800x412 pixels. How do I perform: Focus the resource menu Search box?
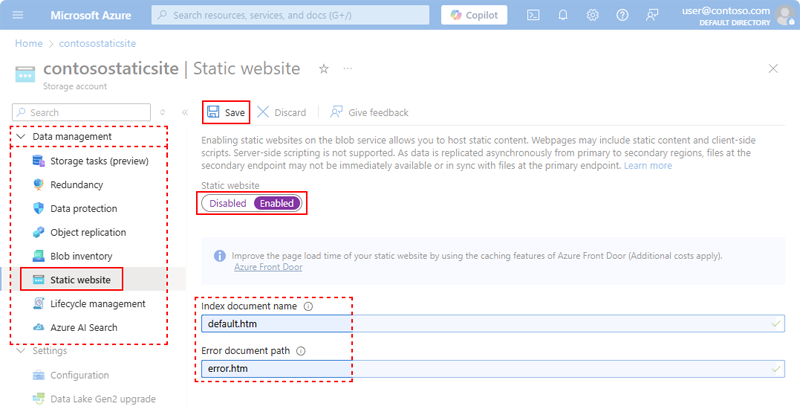tap(82, 112)
